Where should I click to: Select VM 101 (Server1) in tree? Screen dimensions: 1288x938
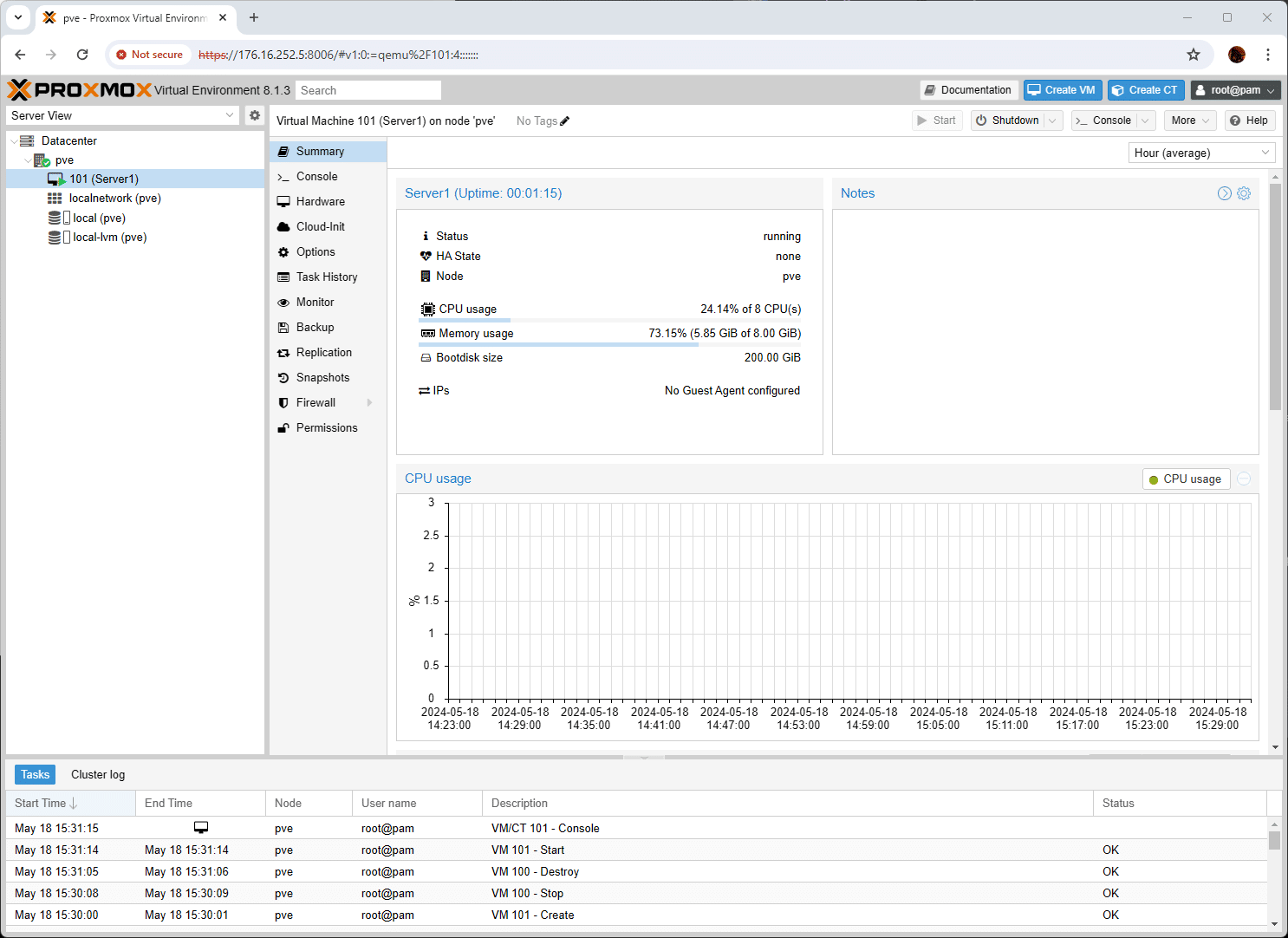tap(103, 179)
